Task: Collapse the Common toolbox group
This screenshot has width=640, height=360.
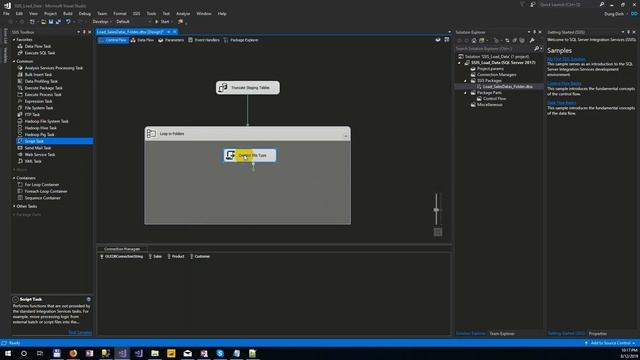Action: (14, 62)
